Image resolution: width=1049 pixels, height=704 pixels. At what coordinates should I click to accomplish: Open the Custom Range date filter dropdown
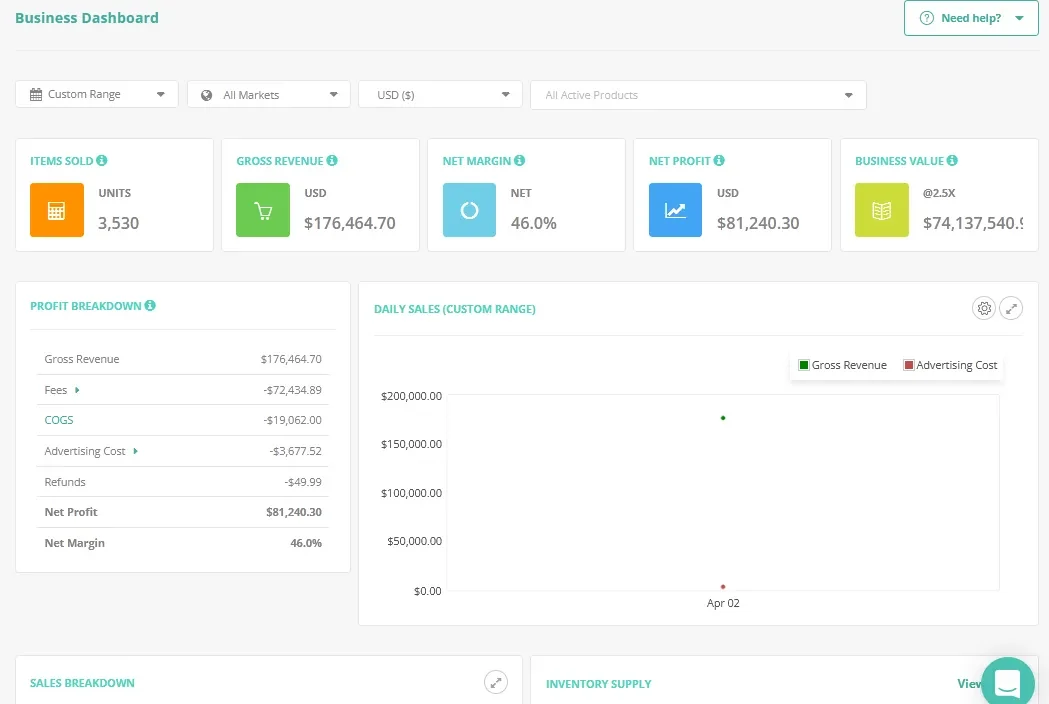(96, 94)
